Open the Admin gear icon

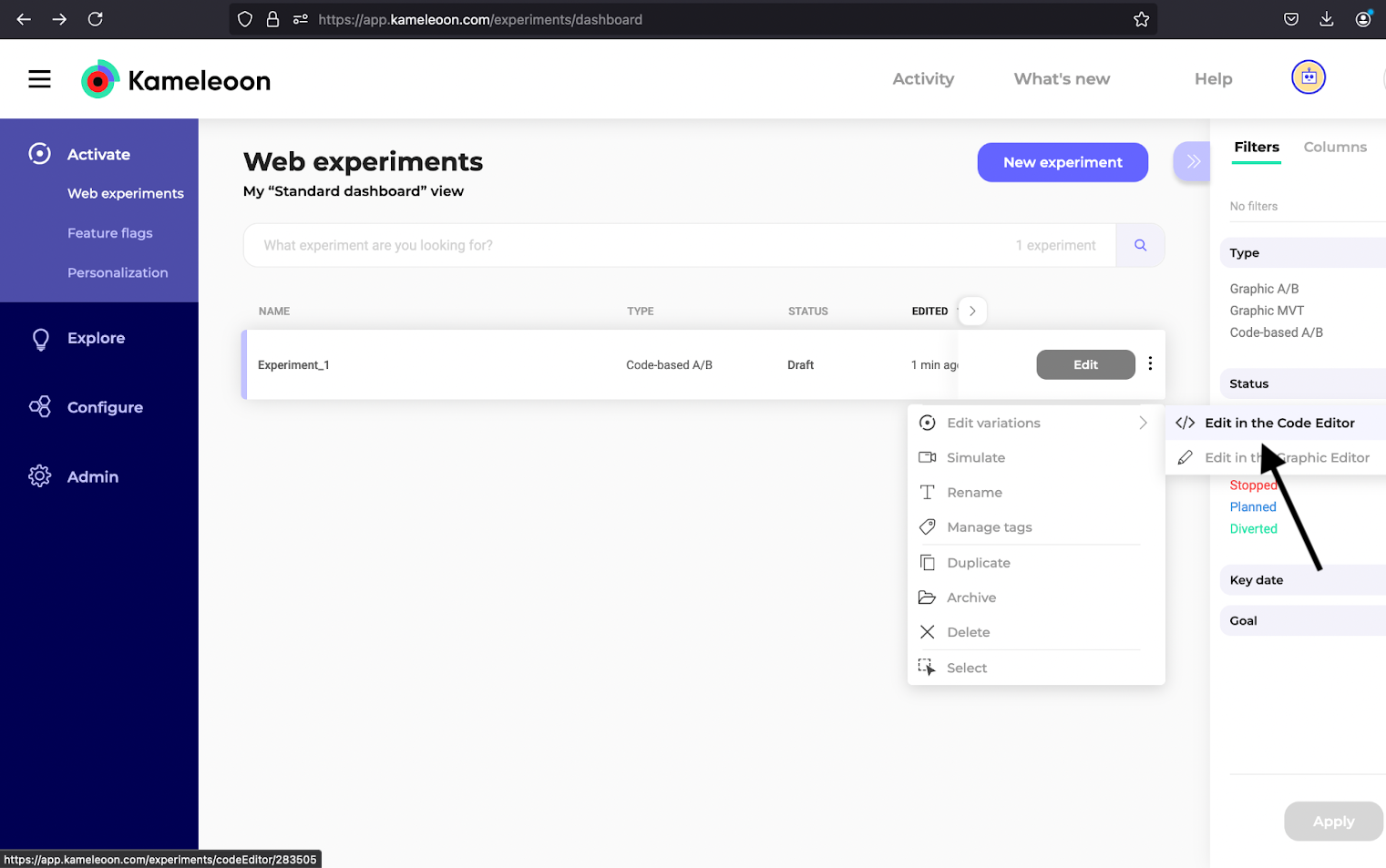click(40, 475)
